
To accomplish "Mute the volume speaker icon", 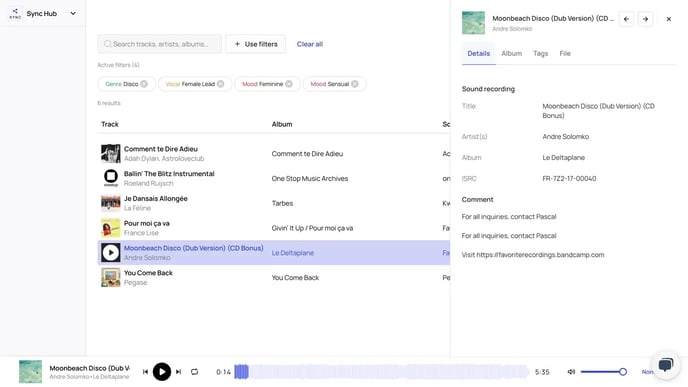I will [571, 372].
